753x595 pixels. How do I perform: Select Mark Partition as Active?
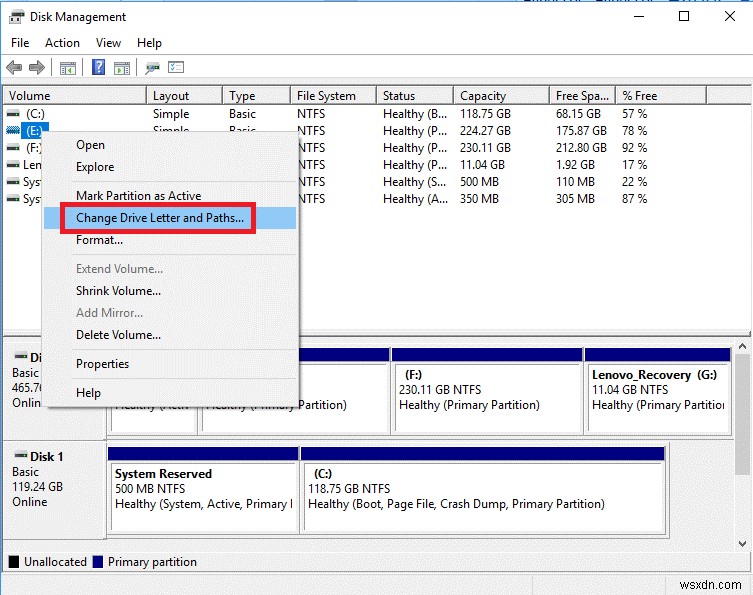click(x=170, y=195)
